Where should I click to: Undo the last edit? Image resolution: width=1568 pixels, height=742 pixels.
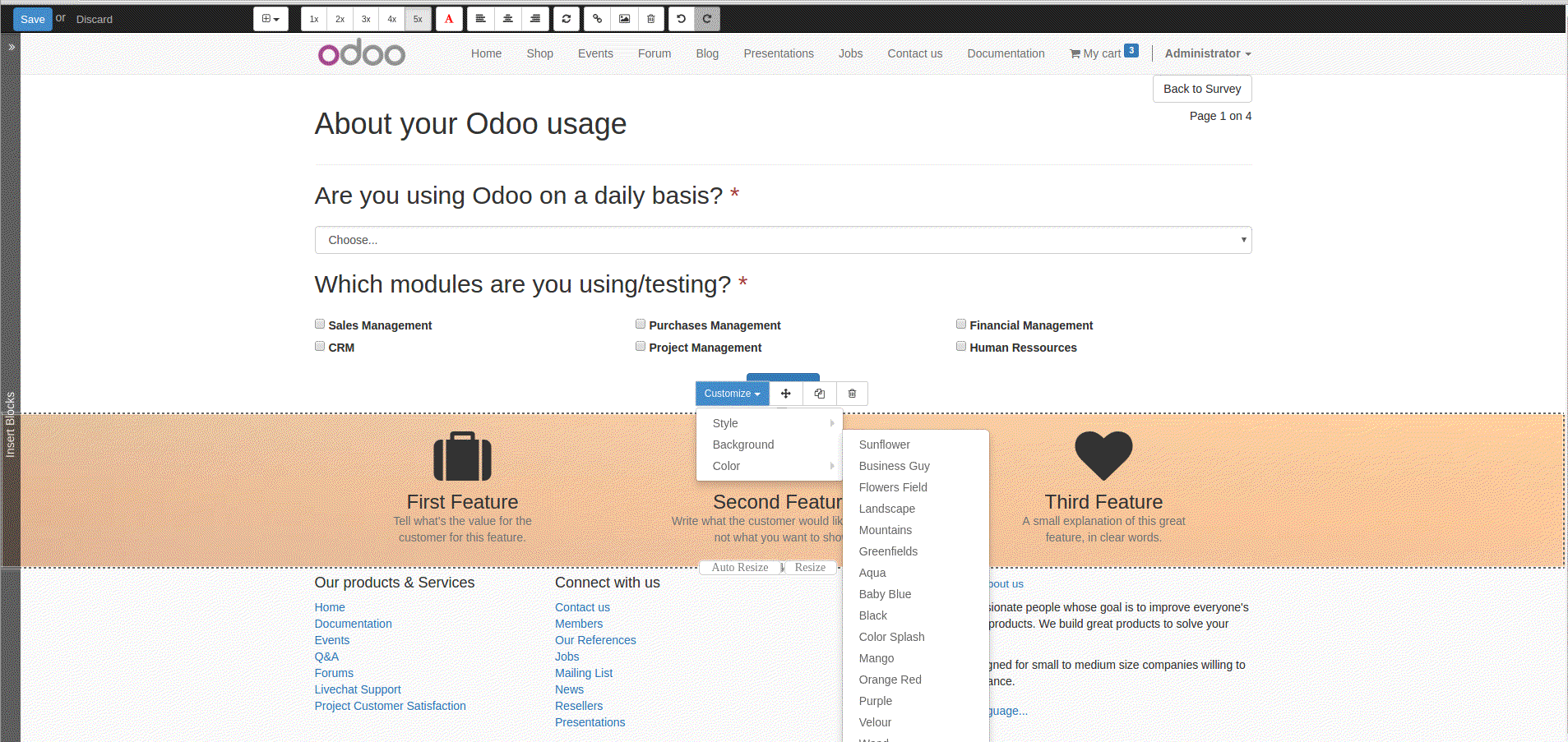(681, 19)
